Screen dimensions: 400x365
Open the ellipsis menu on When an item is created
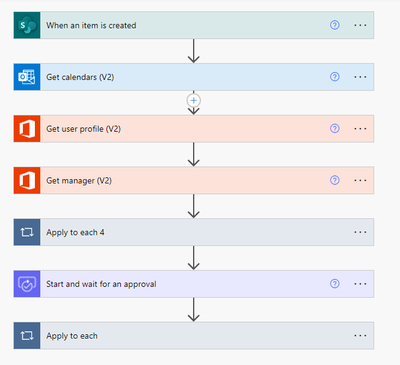360,25
